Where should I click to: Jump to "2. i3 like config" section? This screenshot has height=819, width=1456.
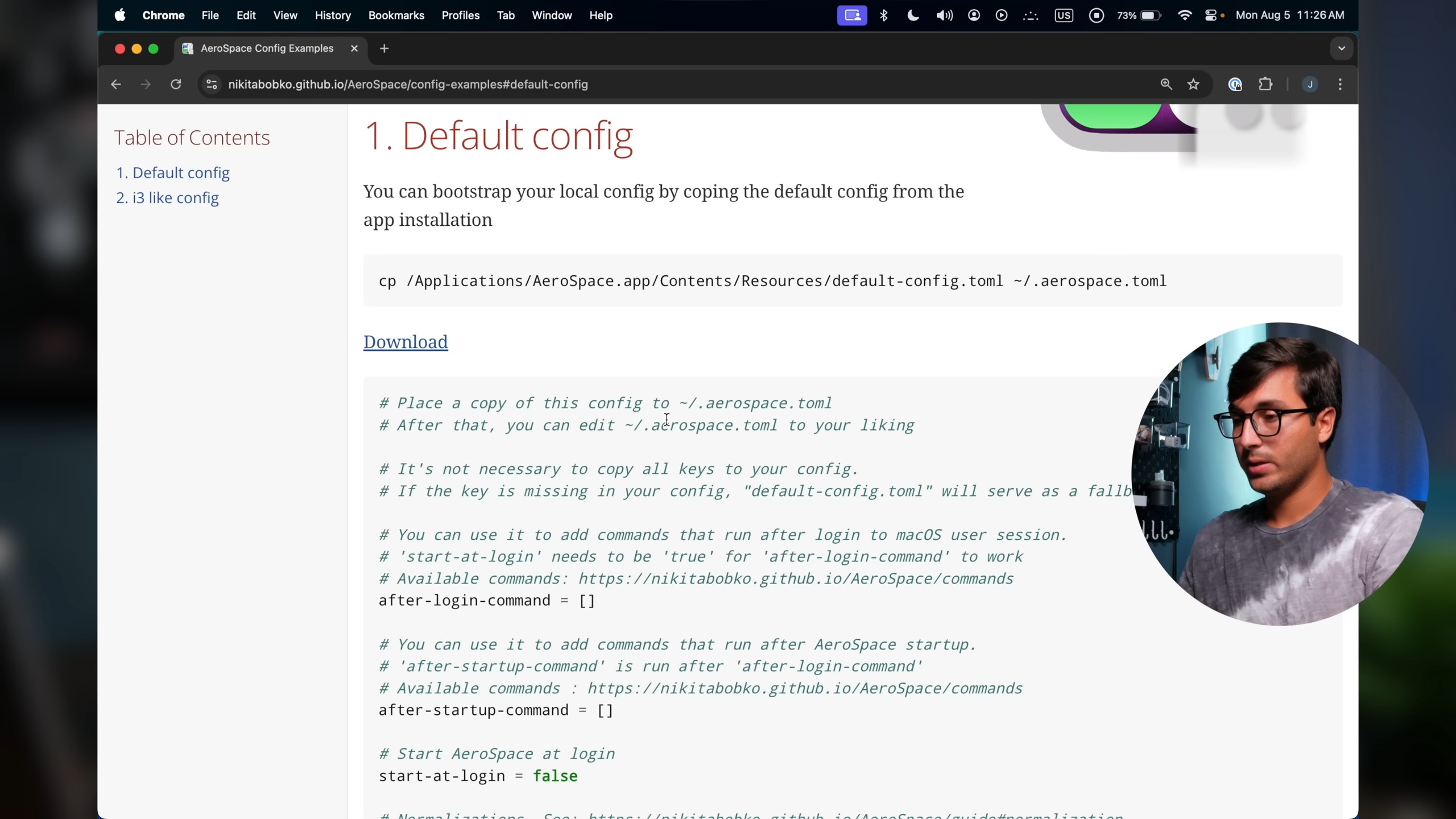(x=167, y=198)
